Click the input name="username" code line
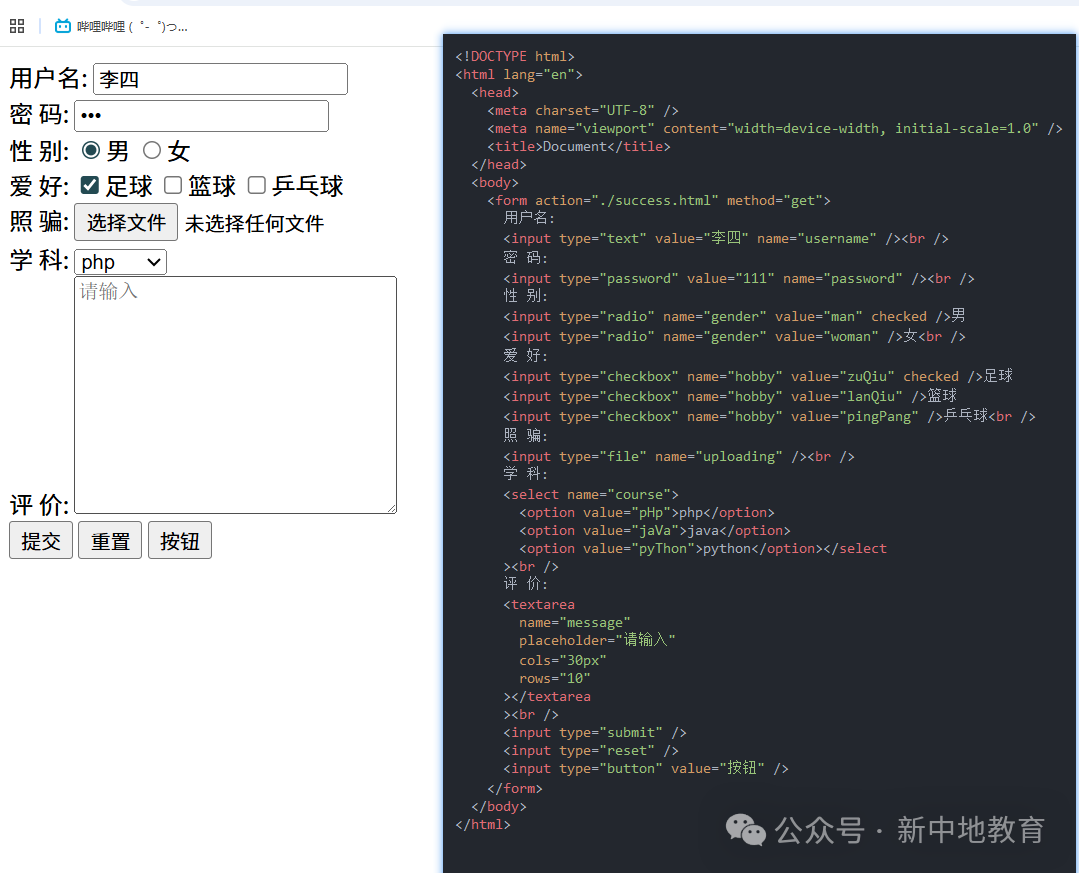Image resolution: width=1079 pixels, height=873 pixels. [x=726, y=238]
